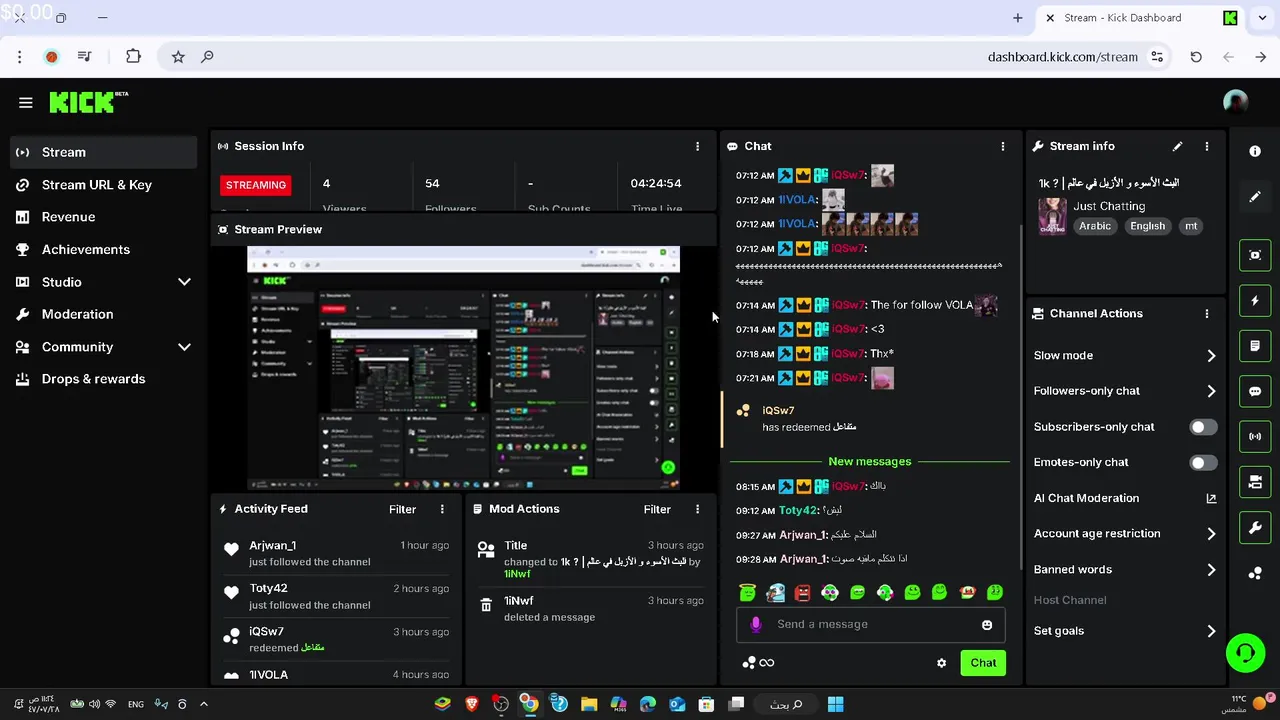Click the English language tag
This screenshot has height=720, width=1280.
1148,226
